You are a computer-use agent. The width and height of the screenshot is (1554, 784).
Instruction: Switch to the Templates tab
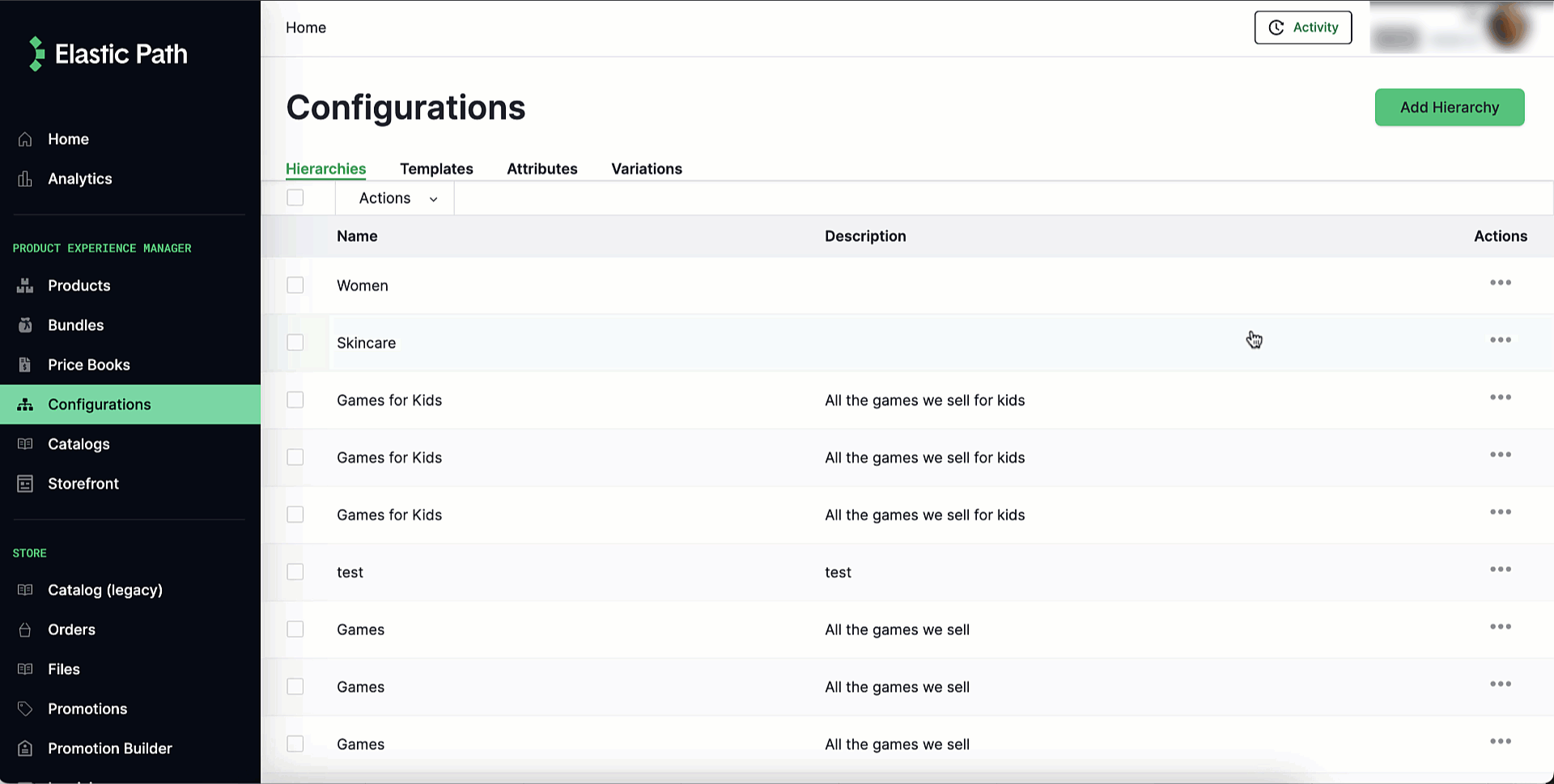(436, 168)
